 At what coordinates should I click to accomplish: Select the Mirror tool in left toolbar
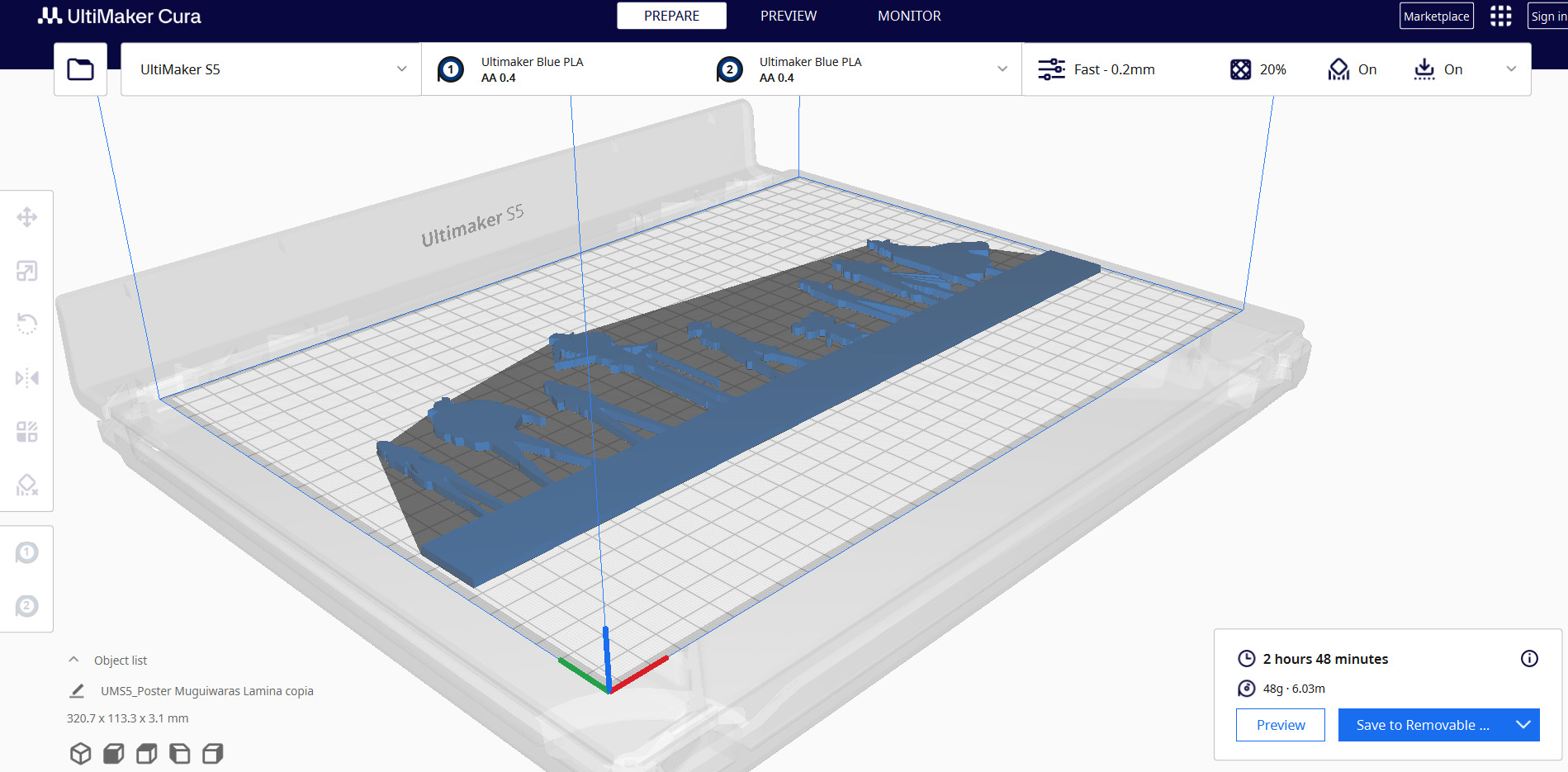[x=27, y=378]
